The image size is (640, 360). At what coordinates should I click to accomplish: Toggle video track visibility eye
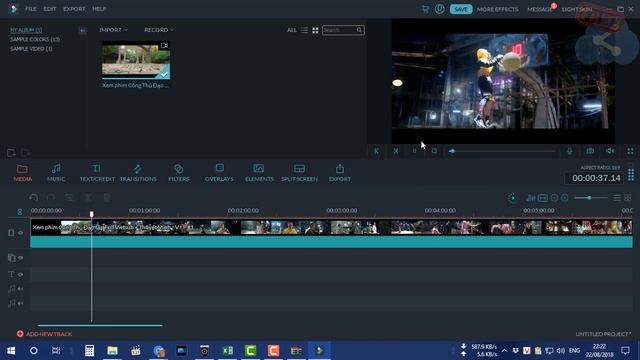[x=20, y=233]
